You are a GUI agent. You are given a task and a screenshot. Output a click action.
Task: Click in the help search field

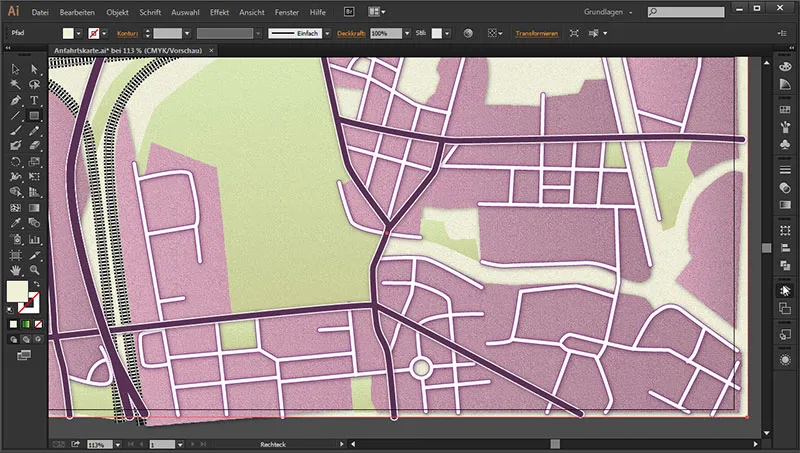click(686, 11)
